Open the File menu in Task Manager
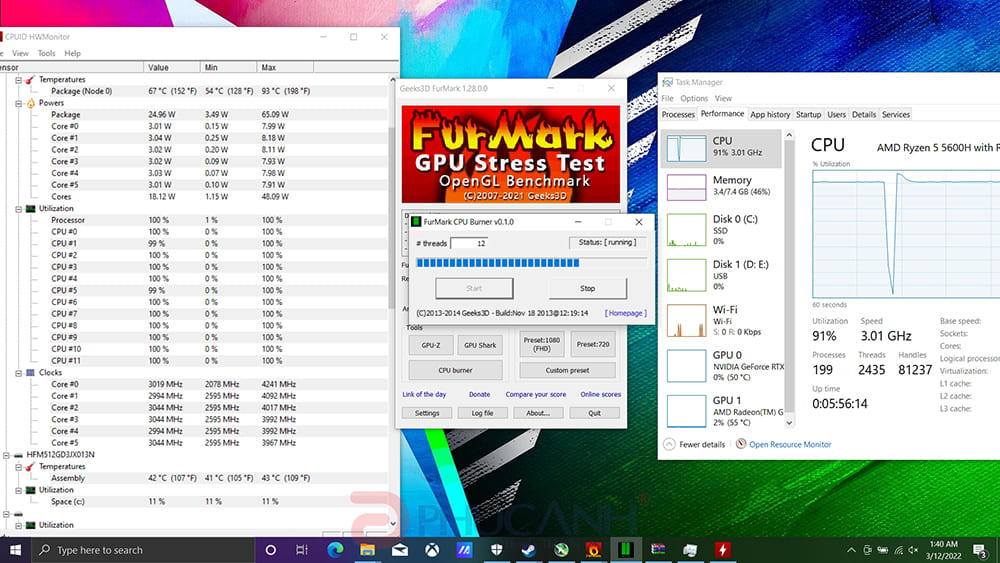 (667, 99)
